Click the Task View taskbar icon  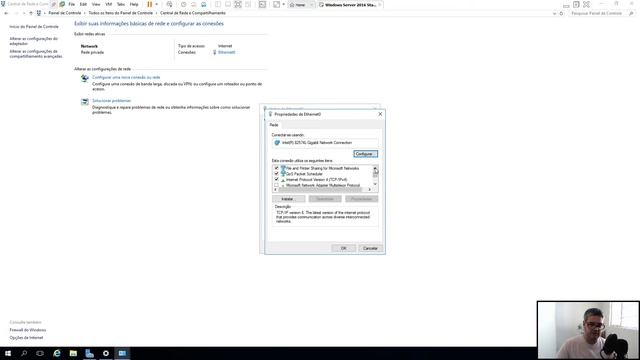(40, 353)
